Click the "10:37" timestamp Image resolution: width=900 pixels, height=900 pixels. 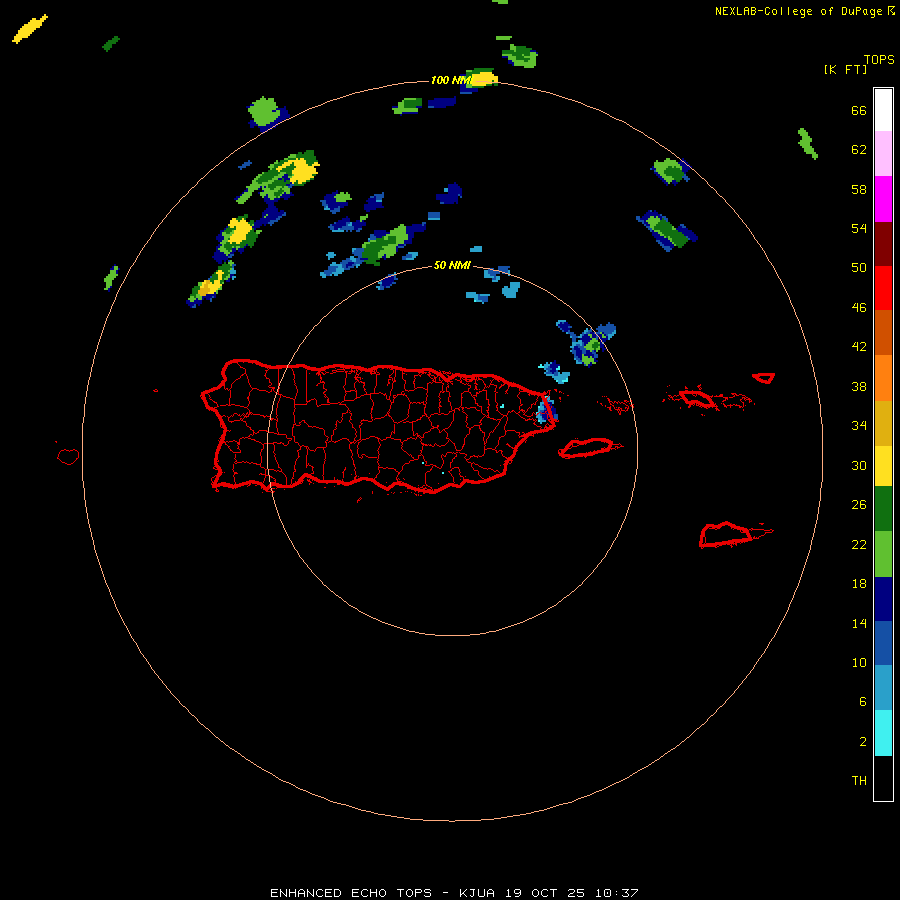pos(617,893)
